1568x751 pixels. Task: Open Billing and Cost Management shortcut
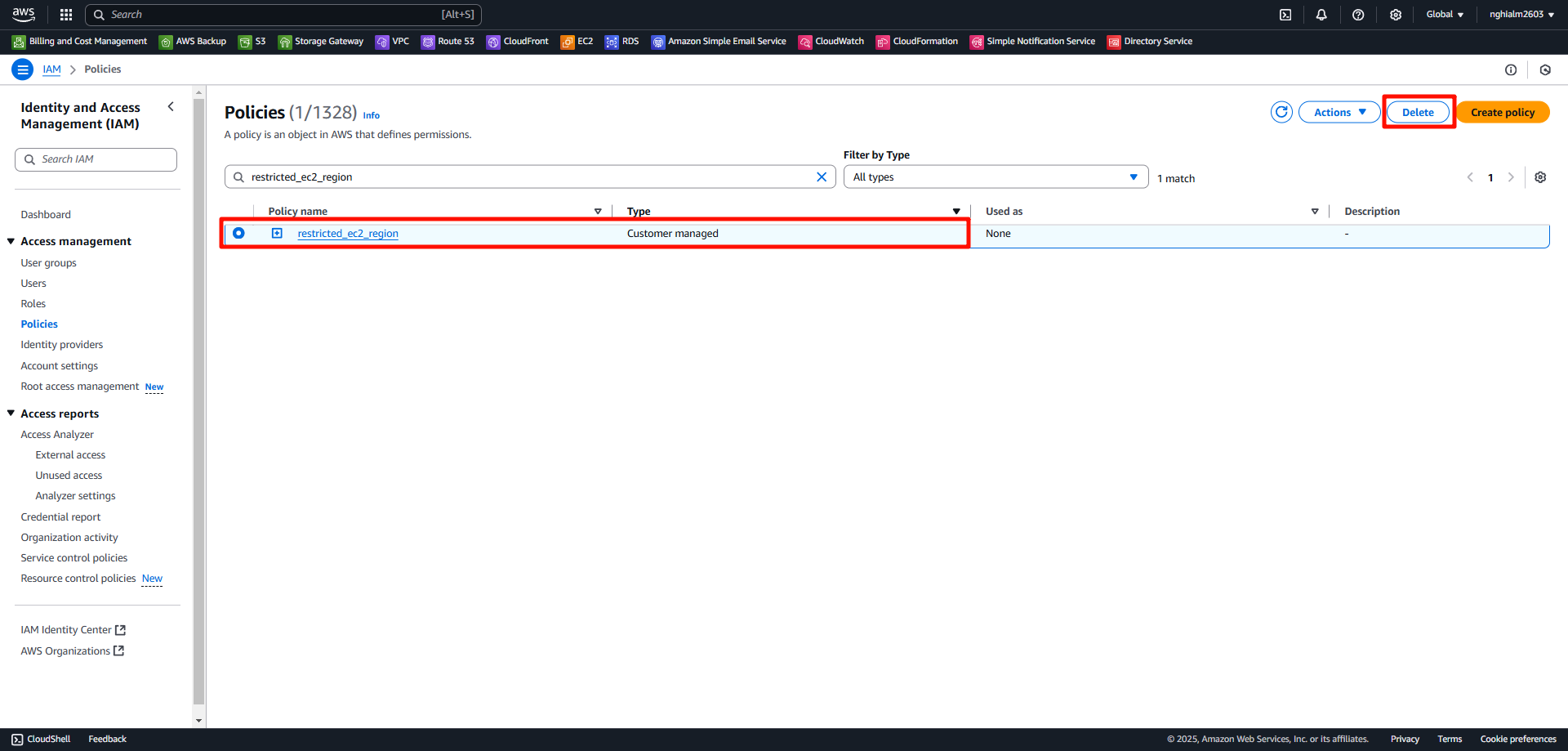coord(80,42)
